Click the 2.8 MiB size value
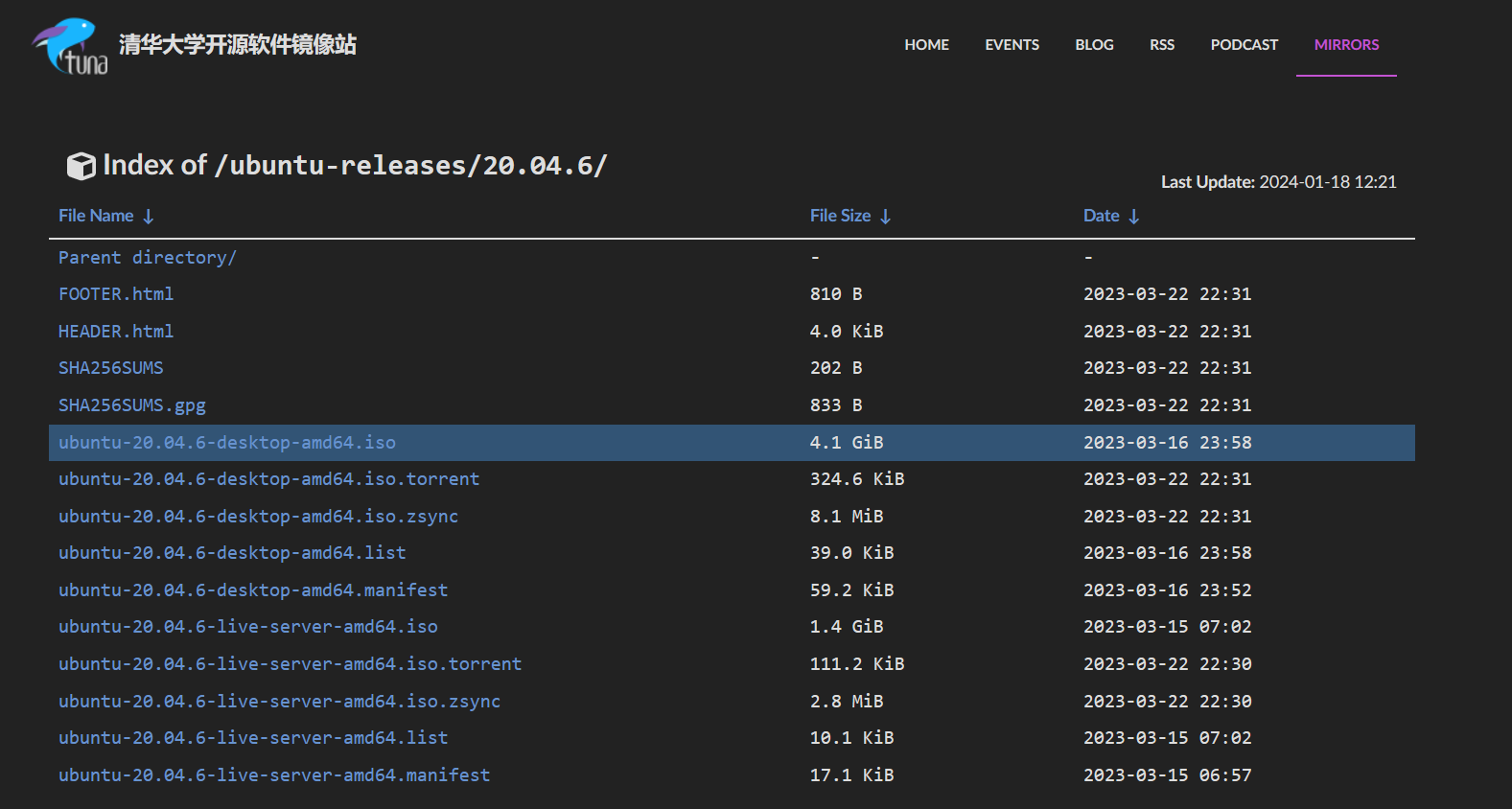 point(847,702)
